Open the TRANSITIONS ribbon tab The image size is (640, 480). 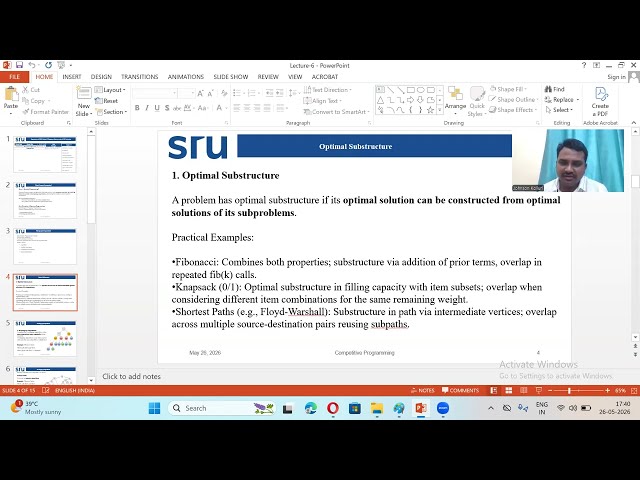pyautogui.click(x=140, y=77)
